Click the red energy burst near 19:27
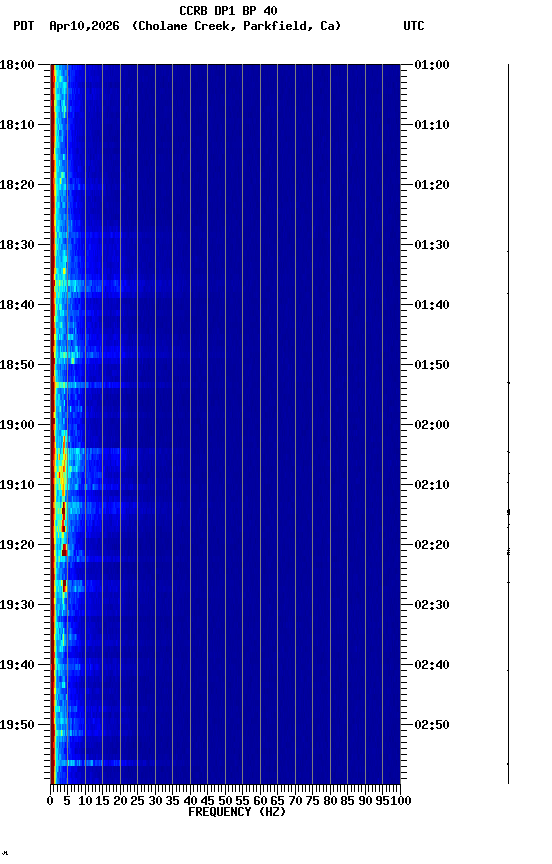 (x=65, y=586)
